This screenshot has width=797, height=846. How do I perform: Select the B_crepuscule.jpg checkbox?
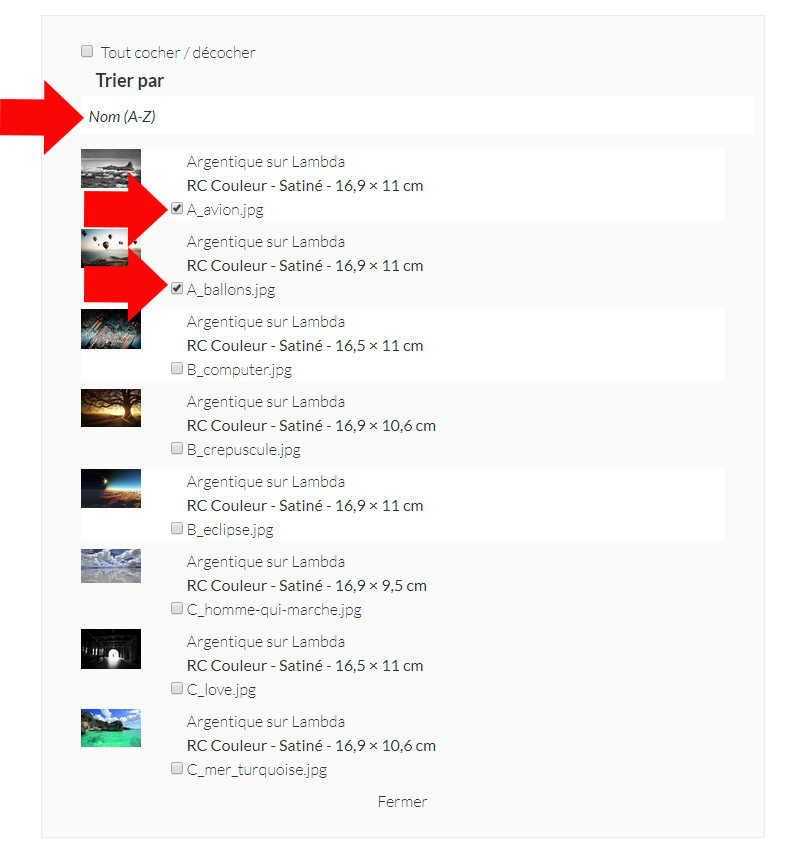click(177, 448)
